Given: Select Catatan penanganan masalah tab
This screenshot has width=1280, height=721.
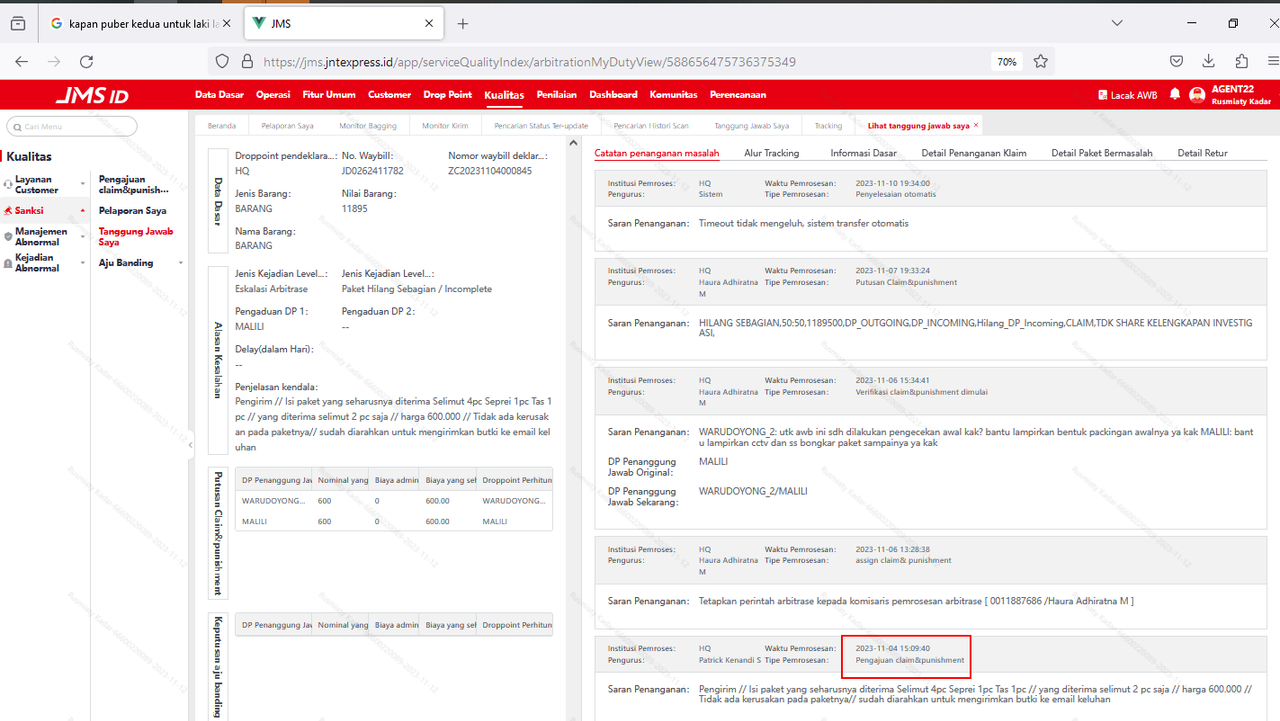Looking at the screenshot, I should [656, 153].
